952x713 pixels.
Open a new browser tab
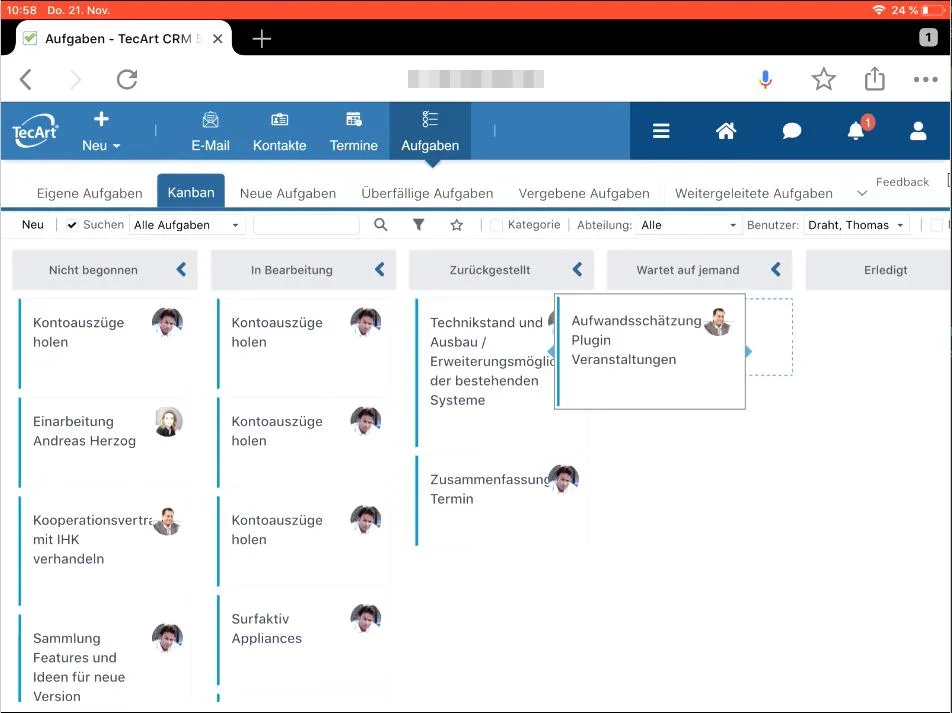[x=262, y=39]
